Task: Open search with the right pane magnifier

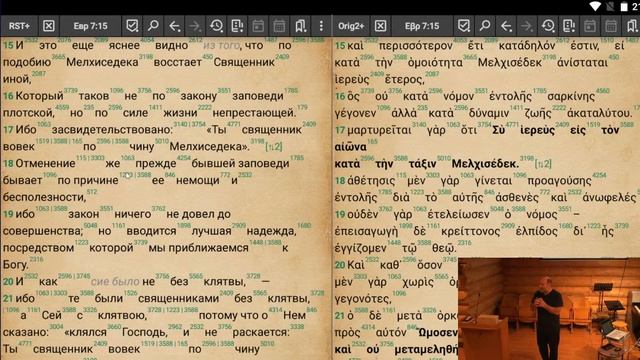Action: [x=485, y=26]
